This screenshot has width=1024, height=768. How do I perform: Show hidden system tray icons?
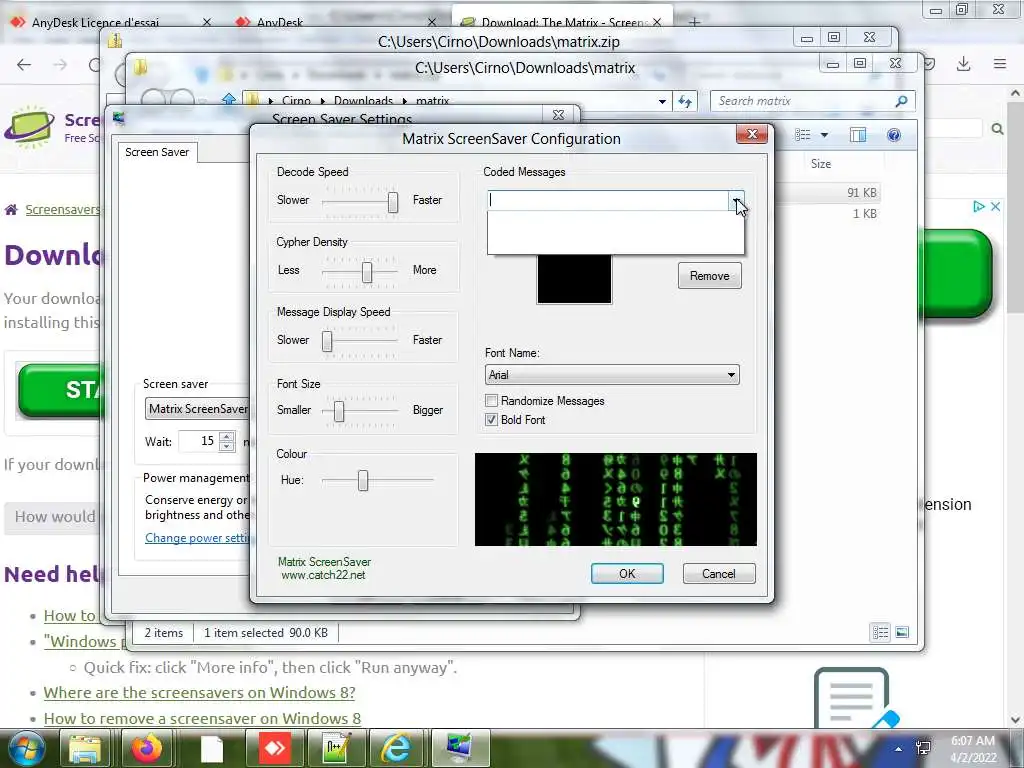(x=899, y=749)
